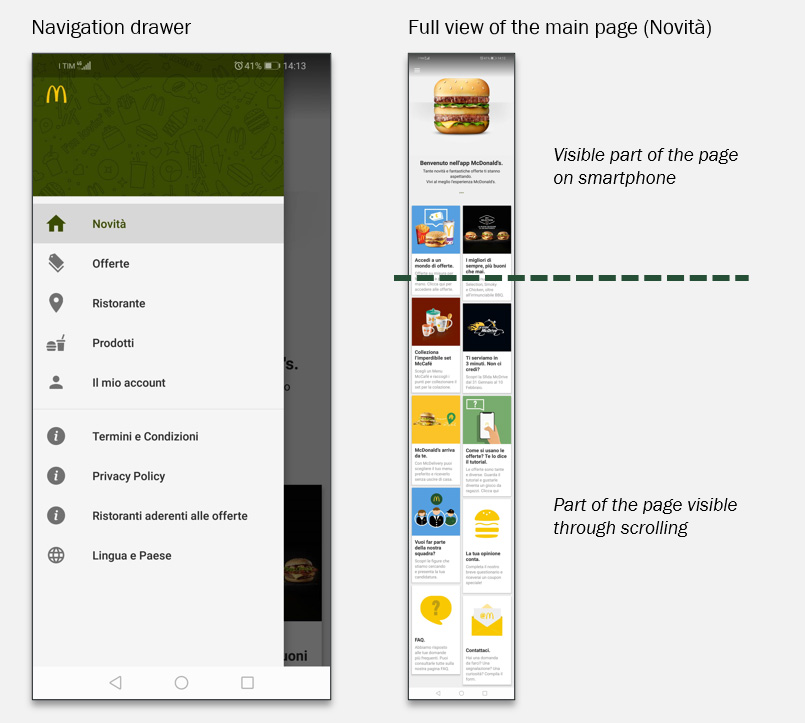Click the tag icon beside Offerte
Viewport: 805px width, 723px height.
tap(57, 263)
